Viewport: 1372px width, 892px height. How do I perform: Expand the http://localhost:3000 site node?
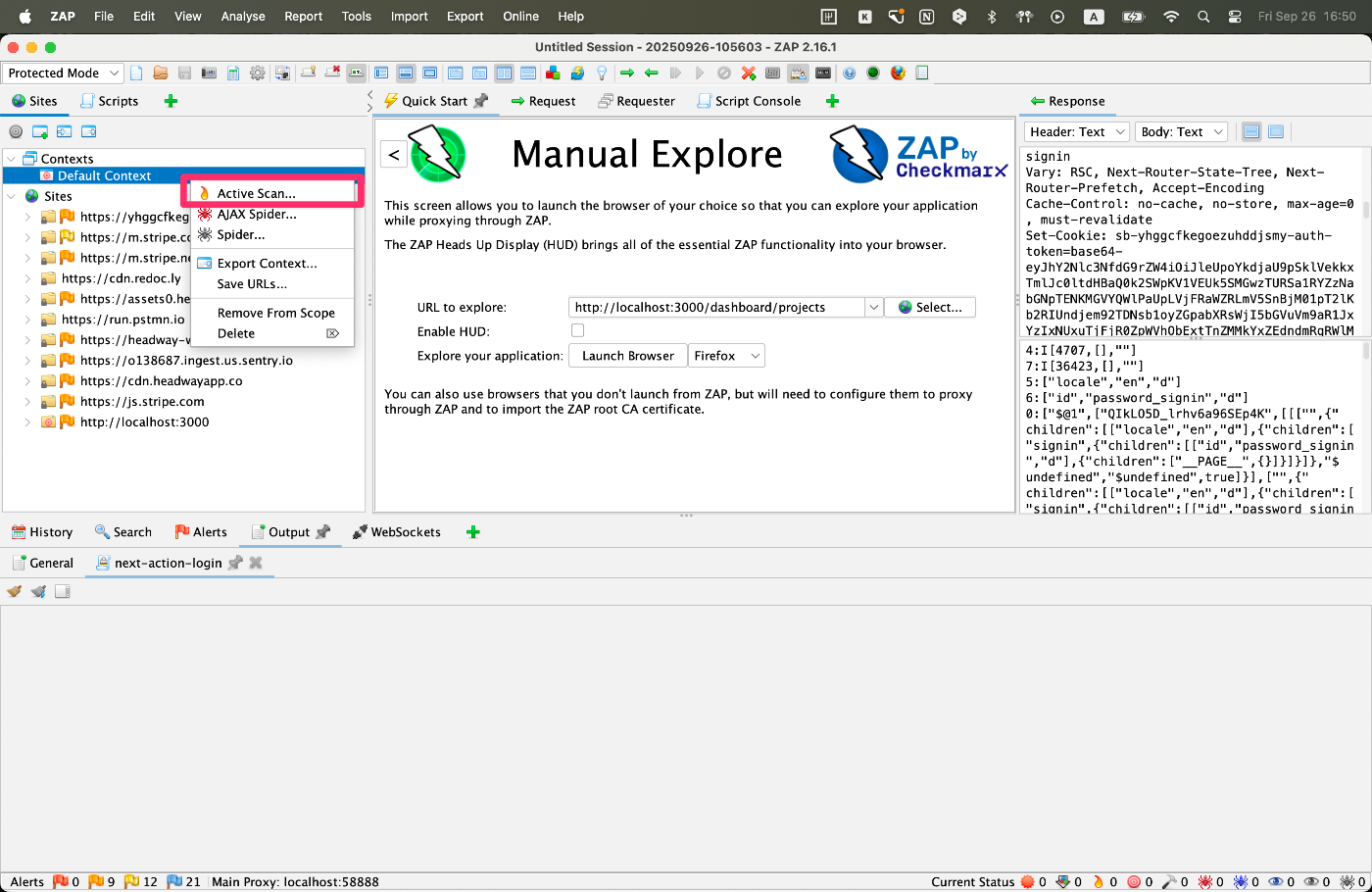tap(27, 422)
